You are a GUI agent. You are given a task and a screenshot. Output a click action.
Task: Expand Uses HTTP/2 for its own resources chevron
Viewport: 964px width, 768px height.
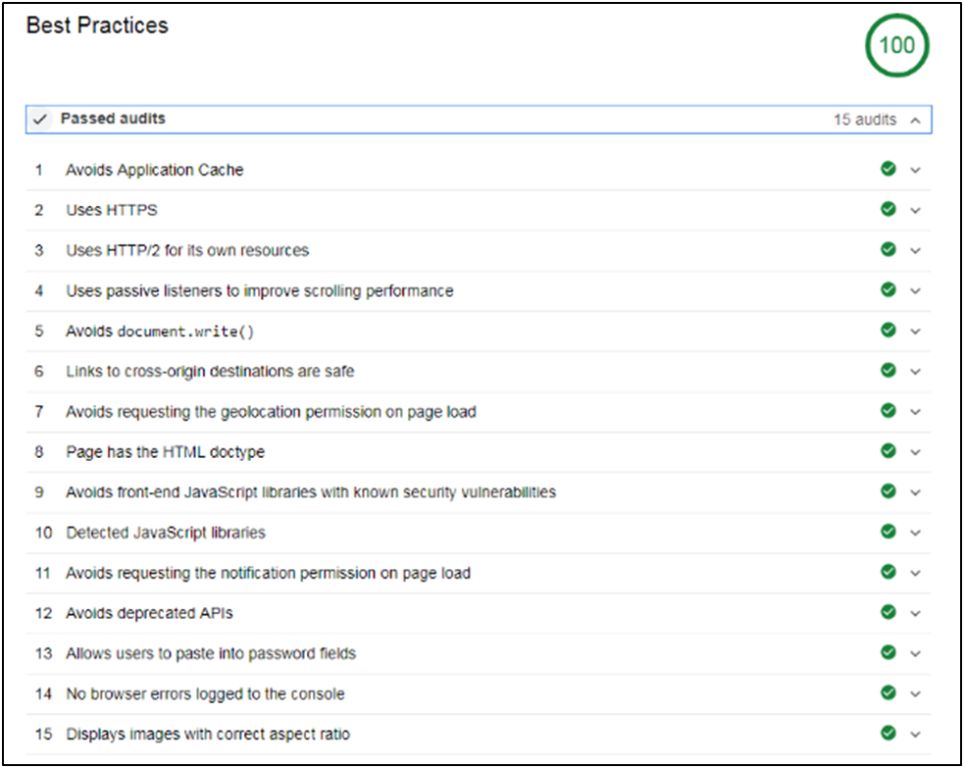915,251
